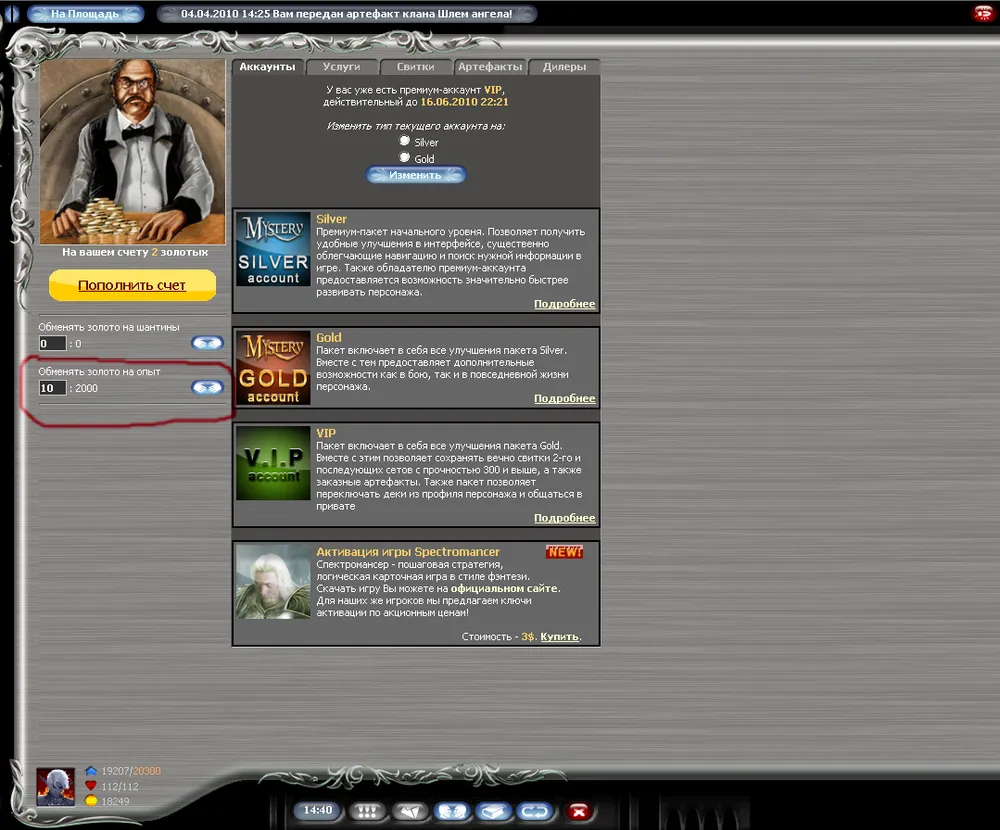Click the exchange gold for shantins handshake button
The width and height of the screenshot is (1000, 830).
coord(207,343)
